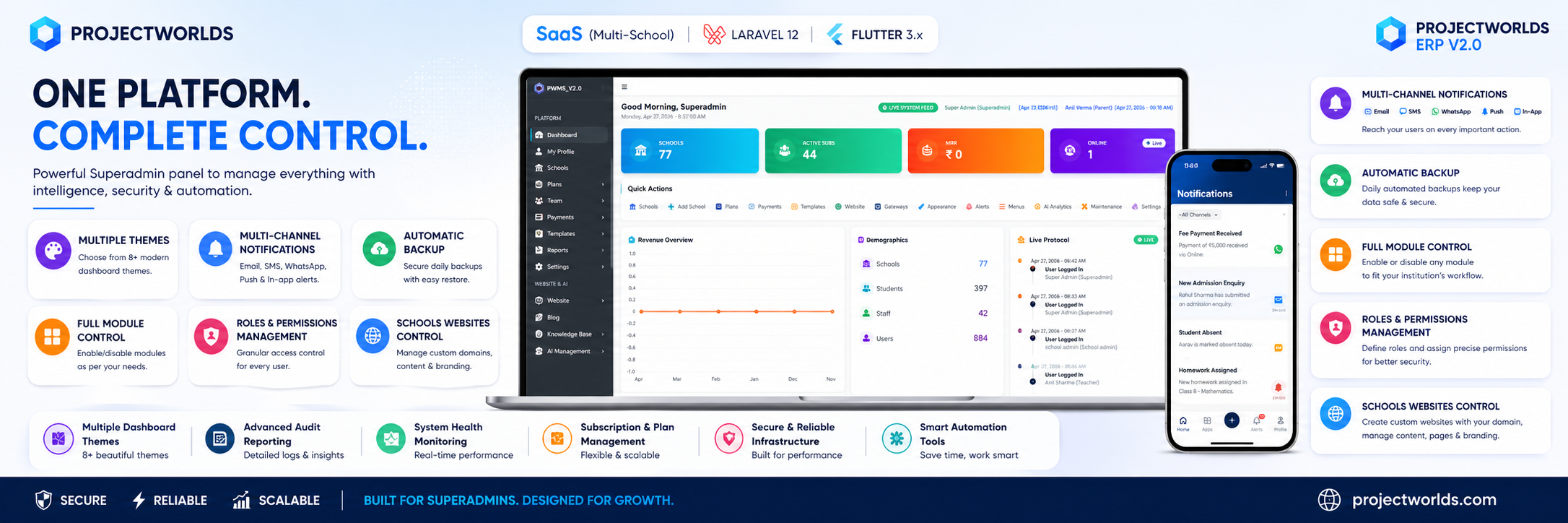This screenshot has width=1568, height=523.
Task: Click the Smart Automation Tools icon
Action: (897, 438)
